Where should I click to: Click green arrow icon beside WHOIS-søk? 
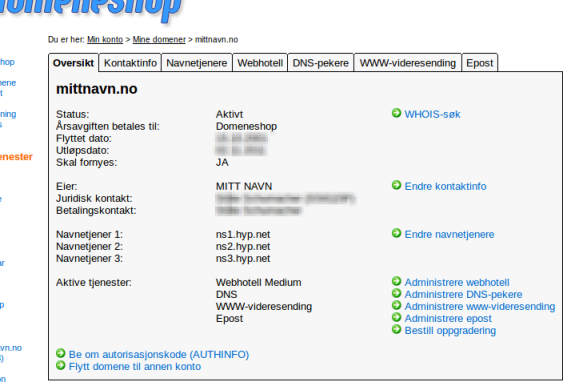[x=396, y=113]
